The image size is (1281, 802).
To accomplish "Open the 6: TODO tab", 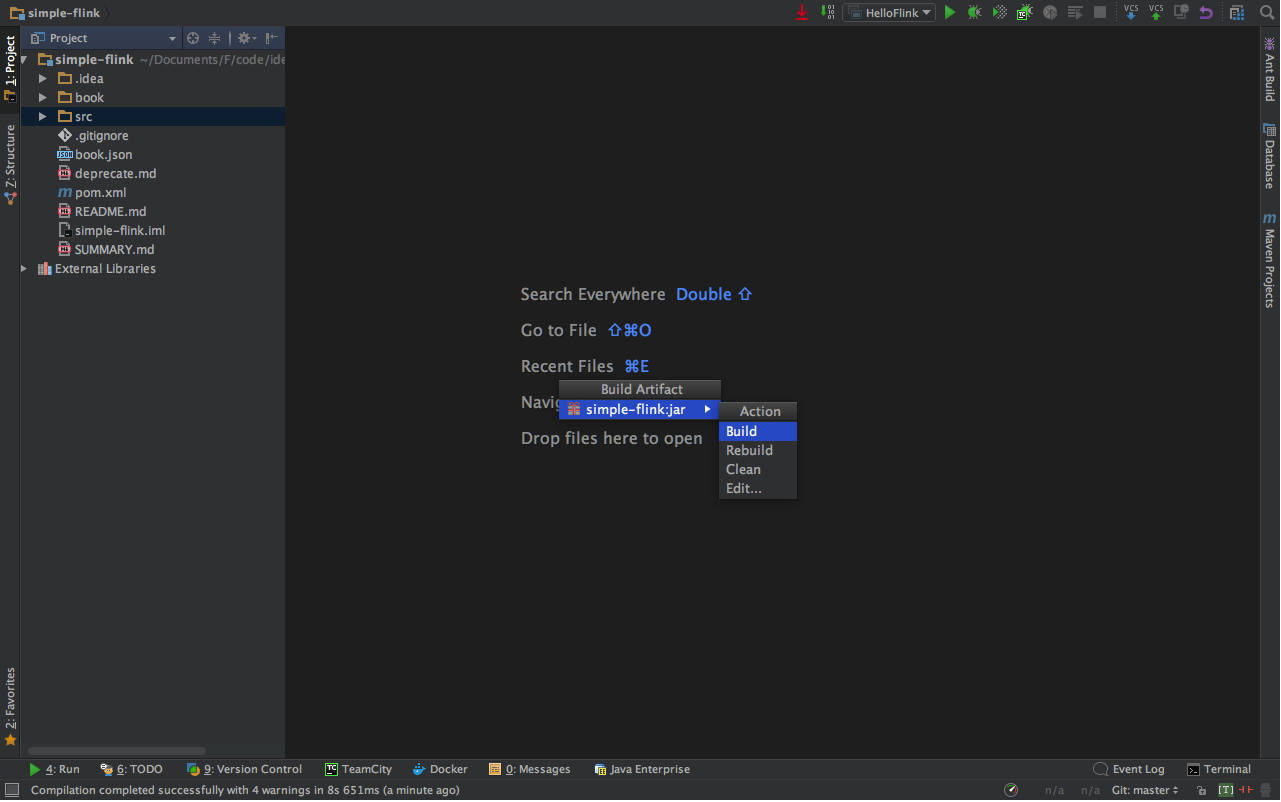I will [x=131, y=770].
